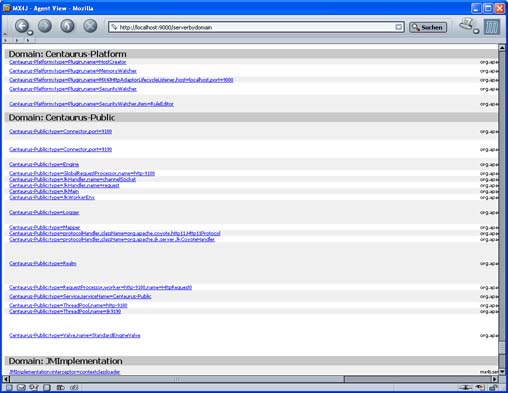
Task: Open the Chat icon in the status bar
Action: (x=34, y=387)
